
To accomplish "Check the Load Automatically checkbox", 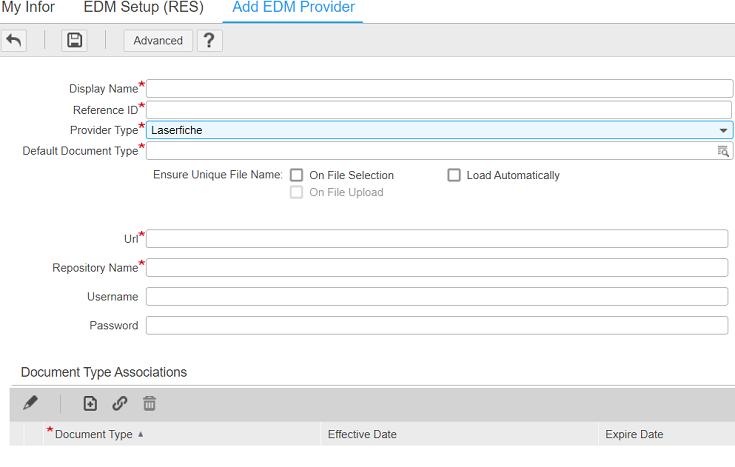I will coord(454,175).
